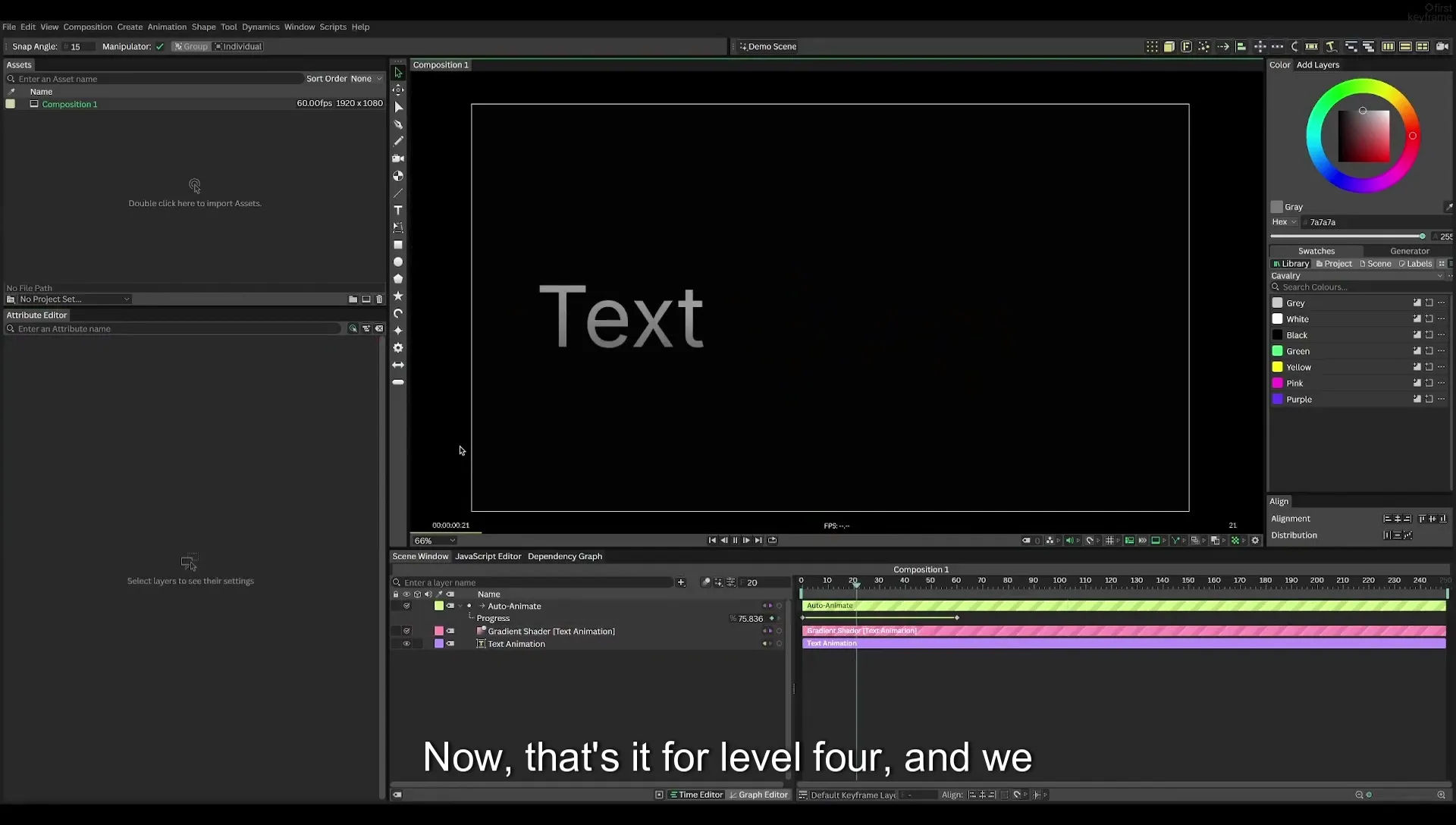Viewport: 1456px width, 825px height.
Task: Click the add layer plus button
Action: pos(681,582)
